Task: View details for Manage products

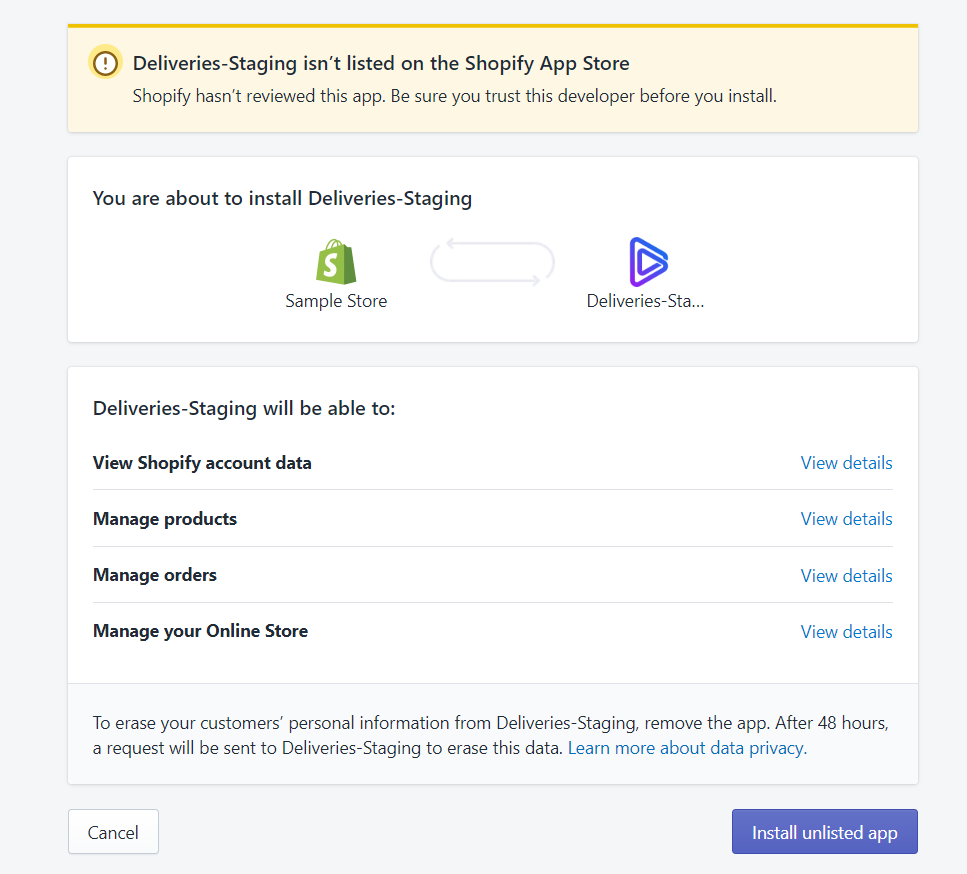Action: pyautogui.click(x=846, y=519)
